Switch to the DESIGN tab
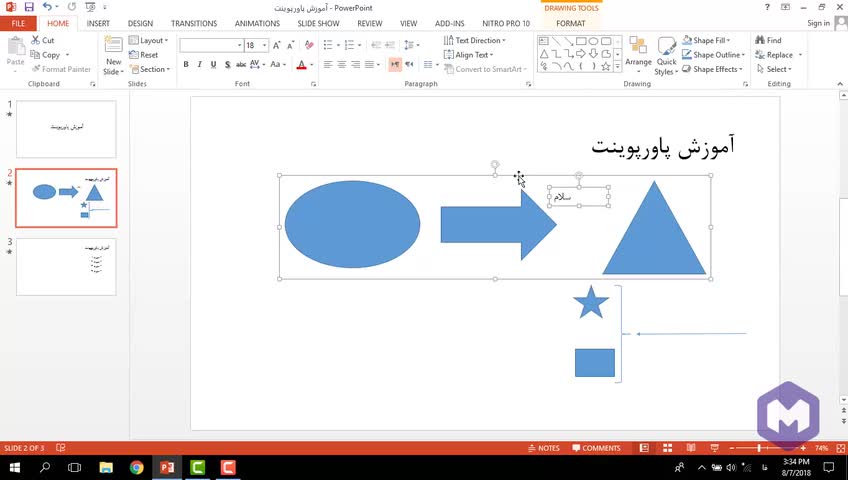Viewport: 848px width, 480px height. [x=140, y=23]
